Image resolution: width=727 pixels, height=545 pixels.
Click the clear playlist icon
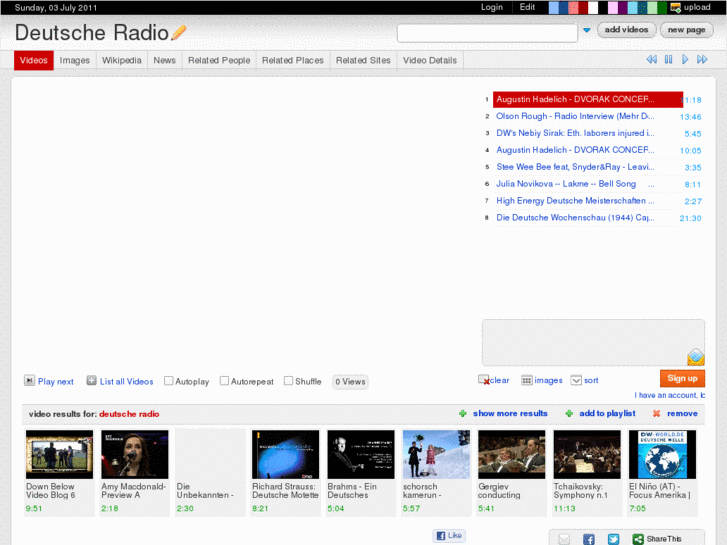pos(484,380)
